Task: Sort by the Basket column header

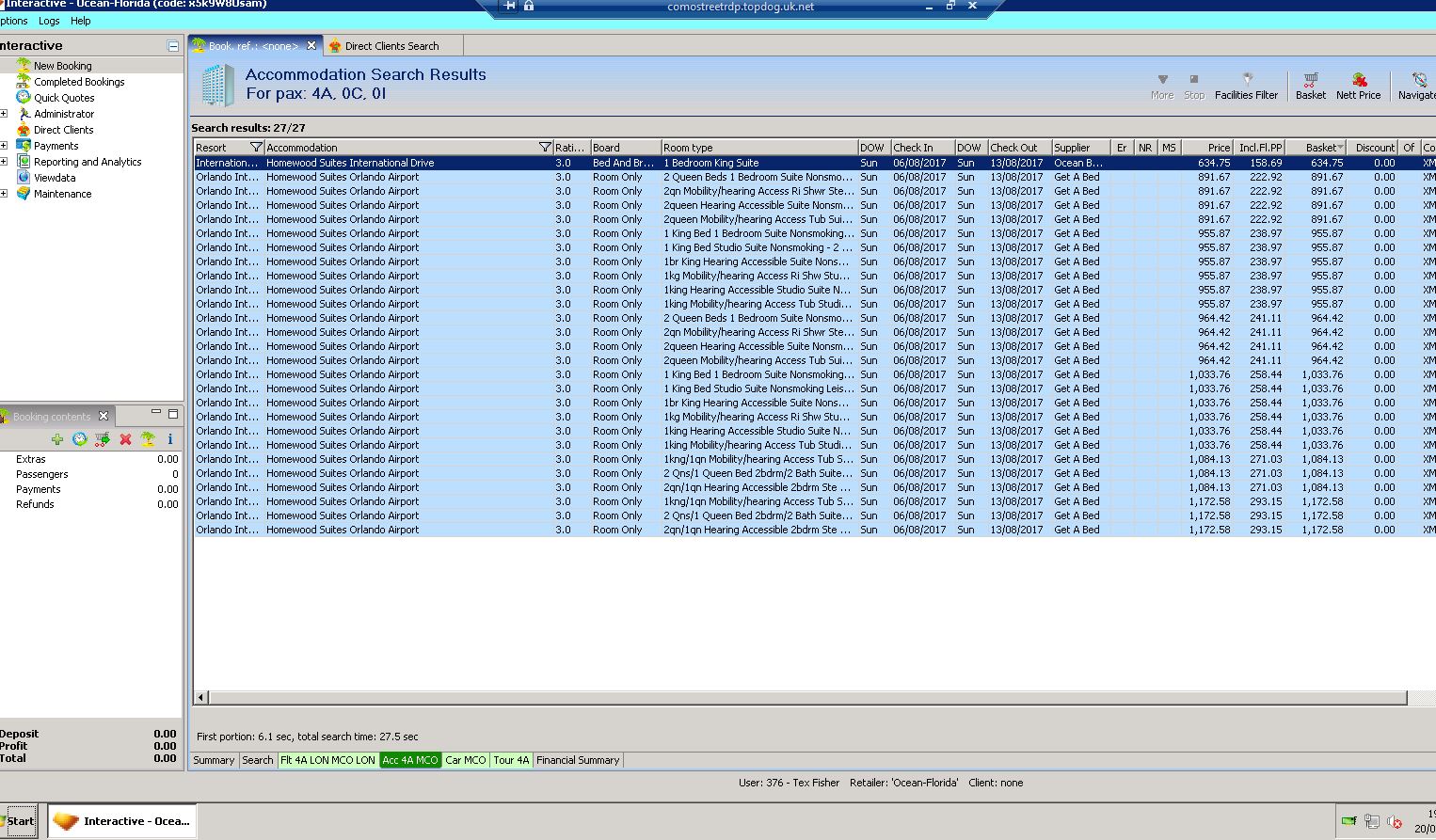Action: tap(1316, 148)
